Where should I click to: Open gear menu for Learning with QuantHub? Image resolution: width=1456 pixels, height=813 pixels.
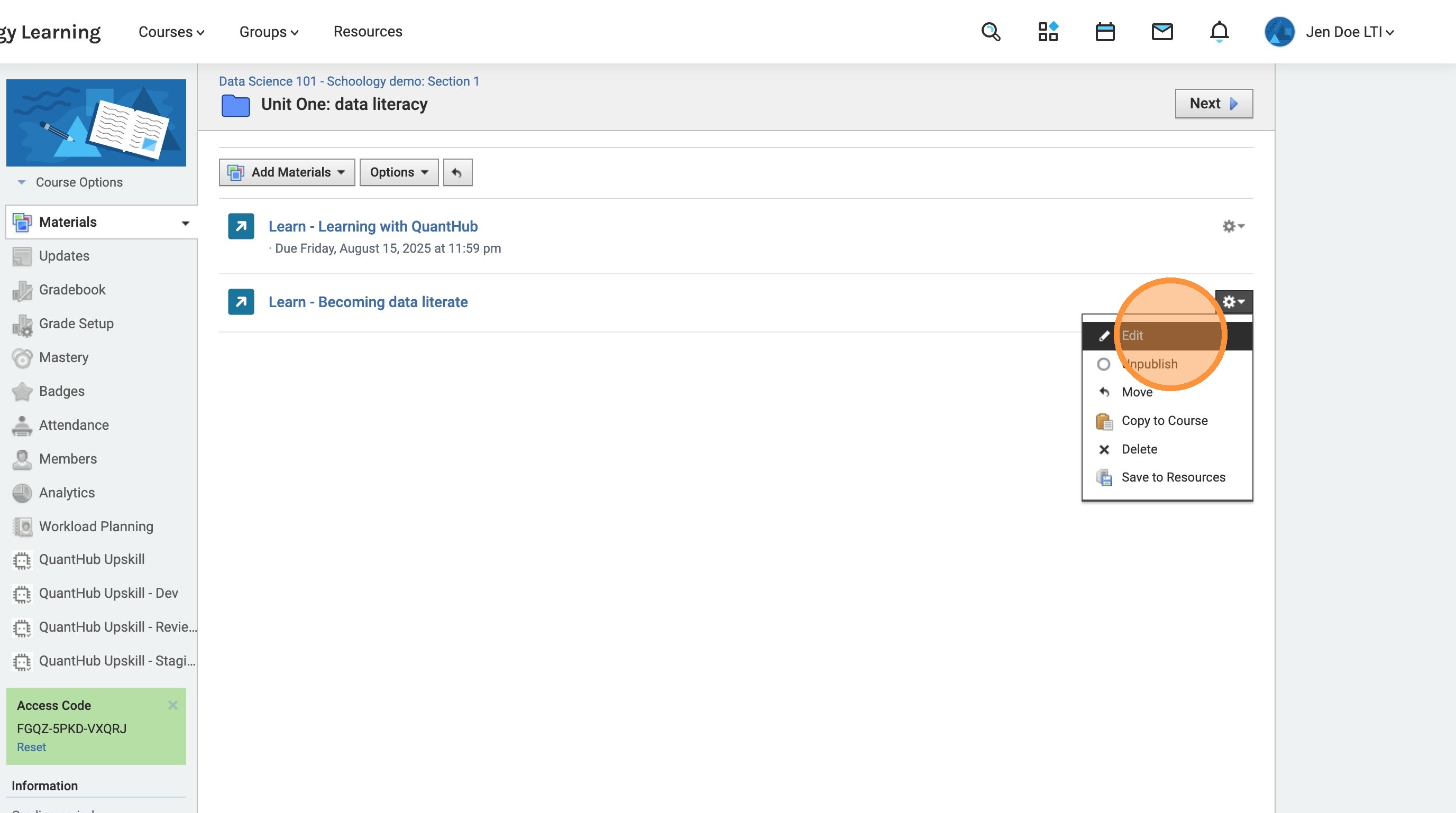(x=1233, y=227)
